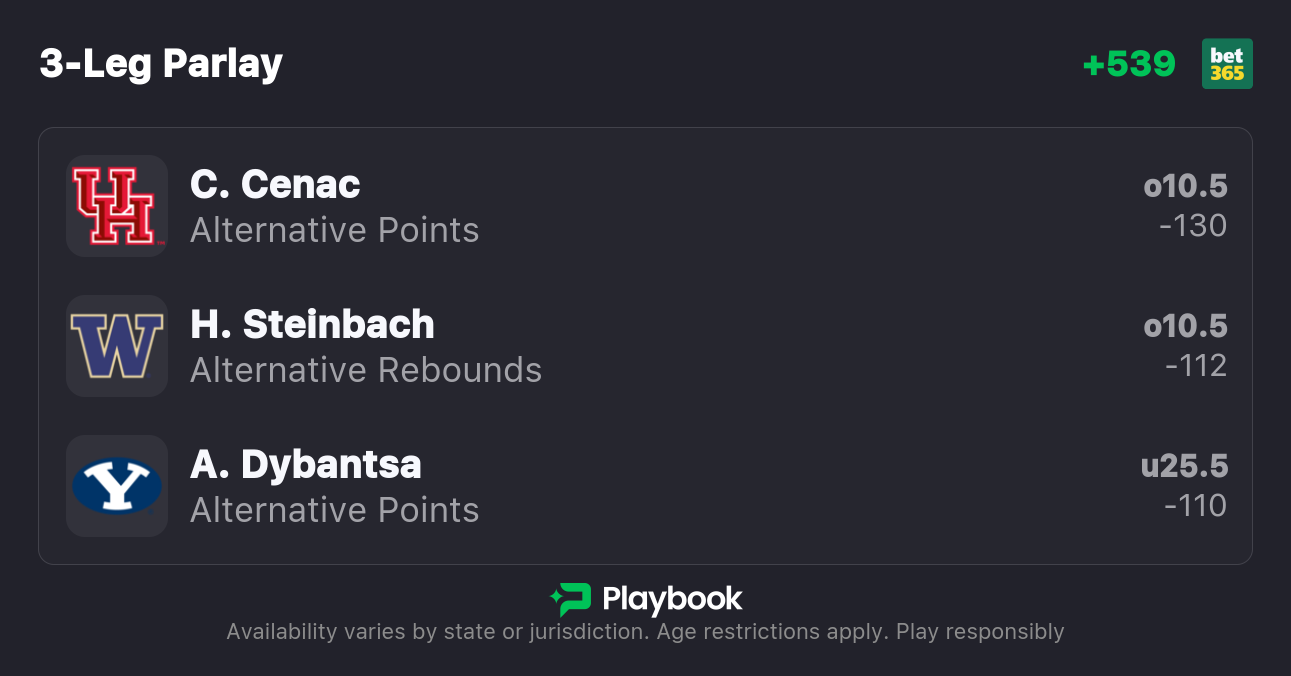Click Dybantsa's Alternative Points market label
This screenshot has height=676, width=1291.
[x=334, y=511]
